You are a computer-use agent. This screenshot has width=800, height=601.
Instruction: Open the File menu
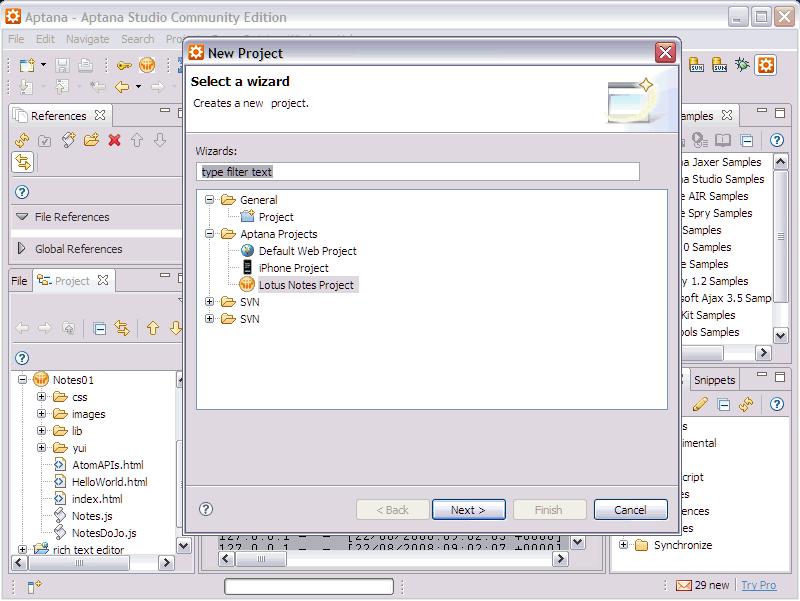click(16, 39)
